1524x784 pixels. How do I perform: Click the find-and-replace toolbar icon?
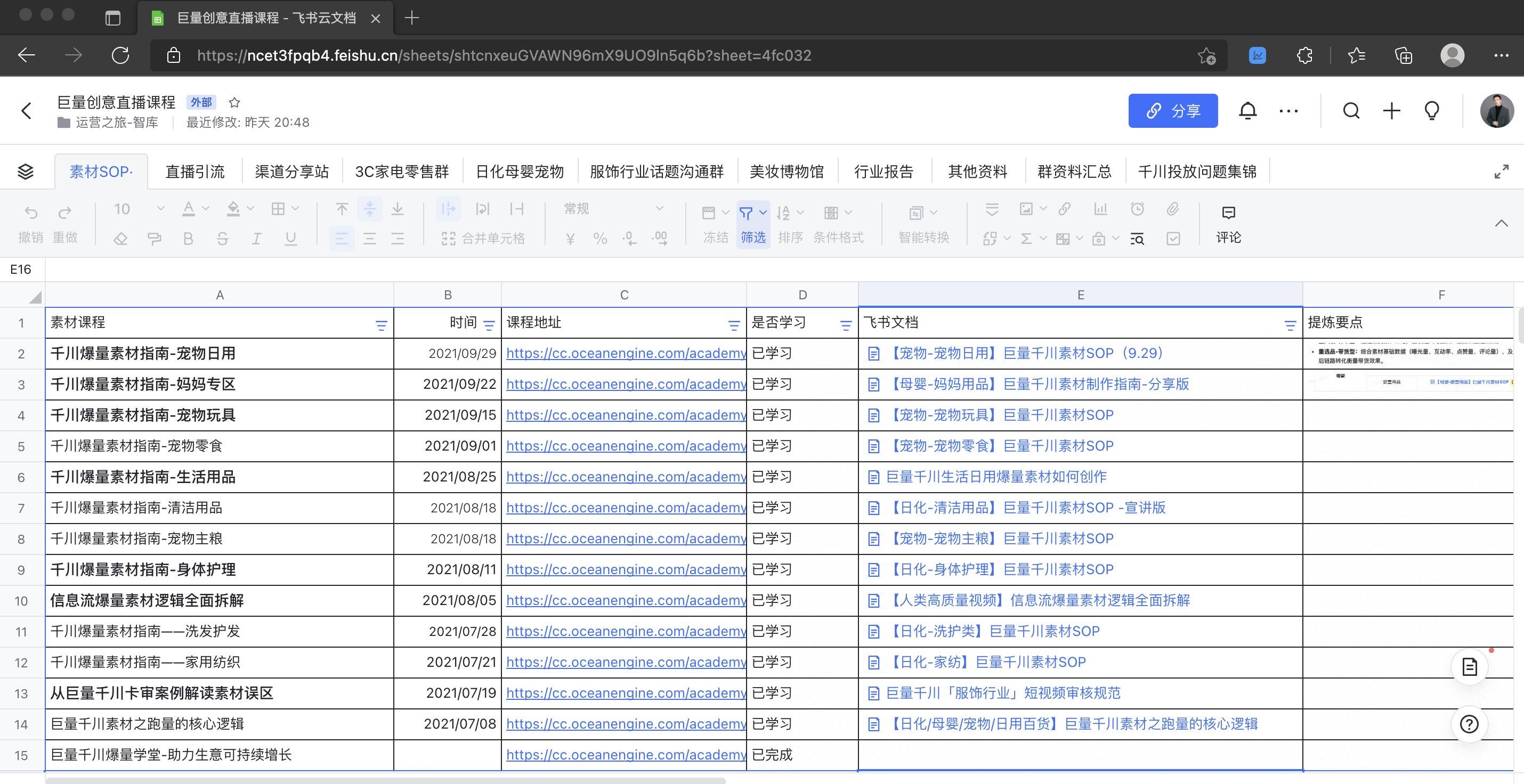(1137, 239)
